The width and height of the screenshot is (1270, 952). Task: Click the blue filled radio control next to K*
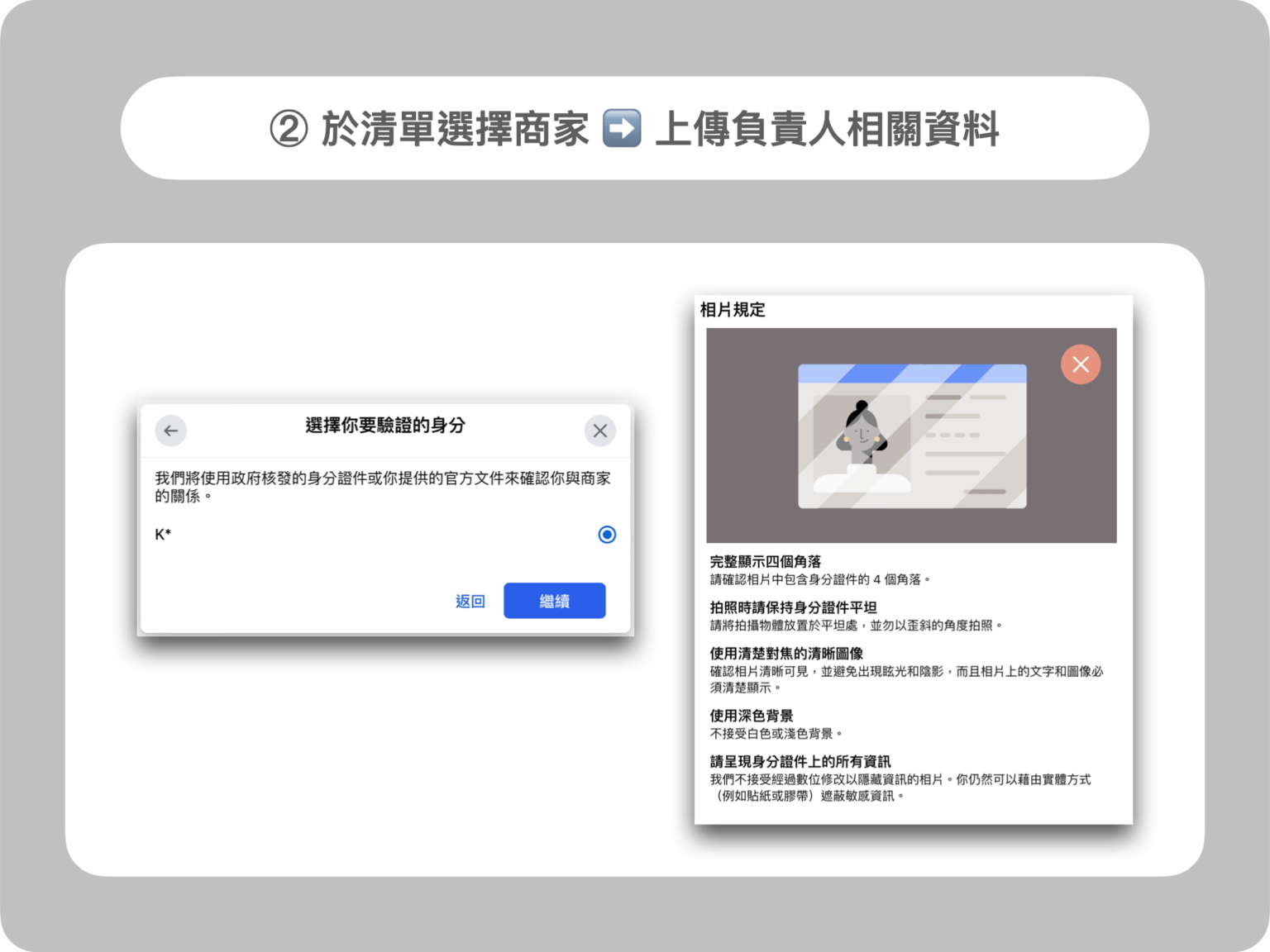pyautogui.click(x=607, y=535)
